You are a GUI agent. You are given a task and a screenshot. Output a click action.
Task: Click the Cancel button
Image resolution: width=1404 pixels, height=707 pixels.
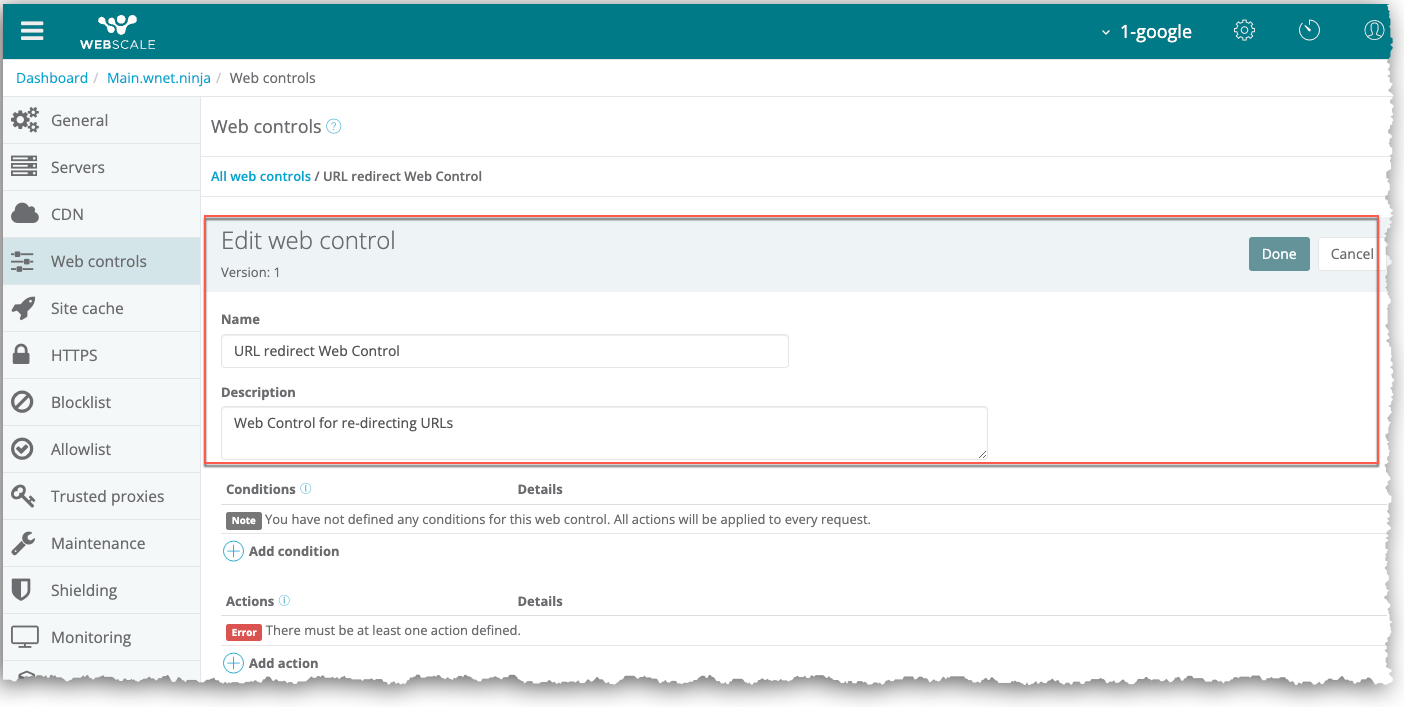(x=1351, y=254)
